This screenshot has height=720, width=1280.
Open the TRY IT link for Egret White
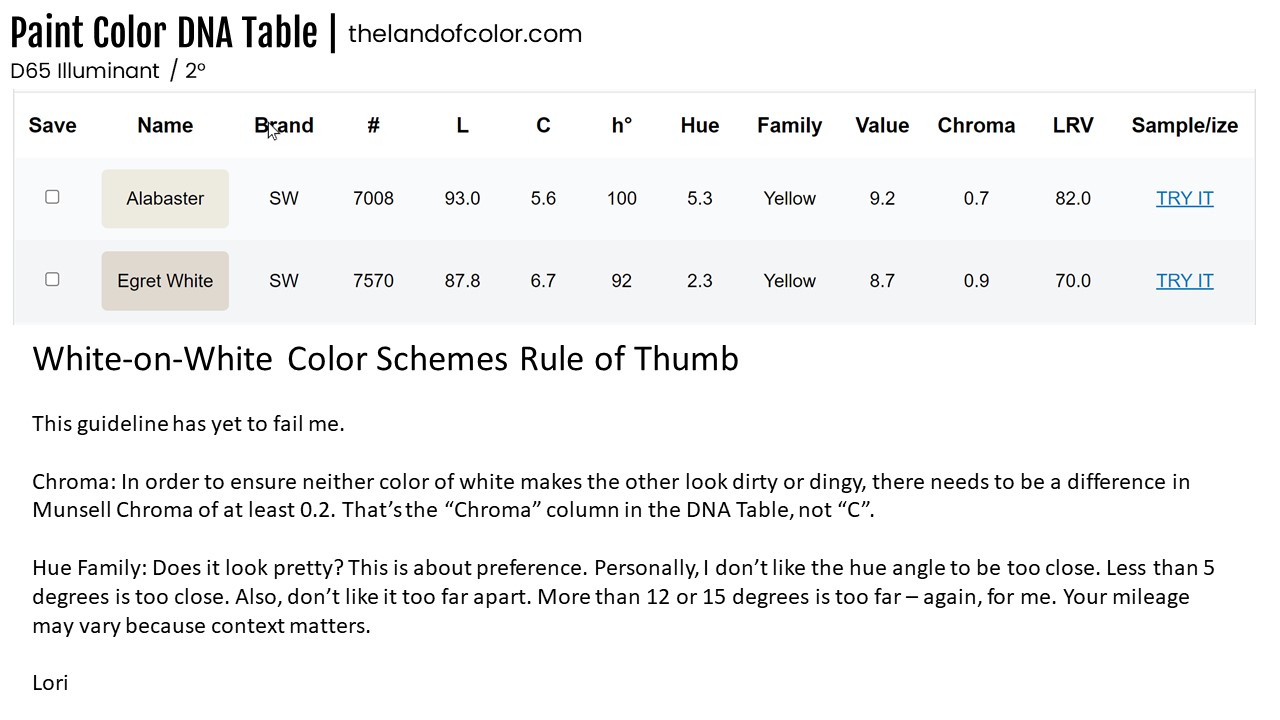[1184, 281]
